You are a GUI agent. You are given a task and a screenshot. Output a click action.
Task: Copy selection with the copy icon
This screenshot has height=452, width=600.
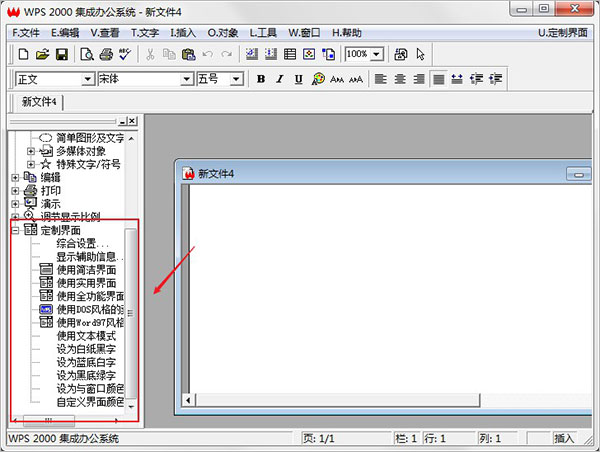(169, 54)
